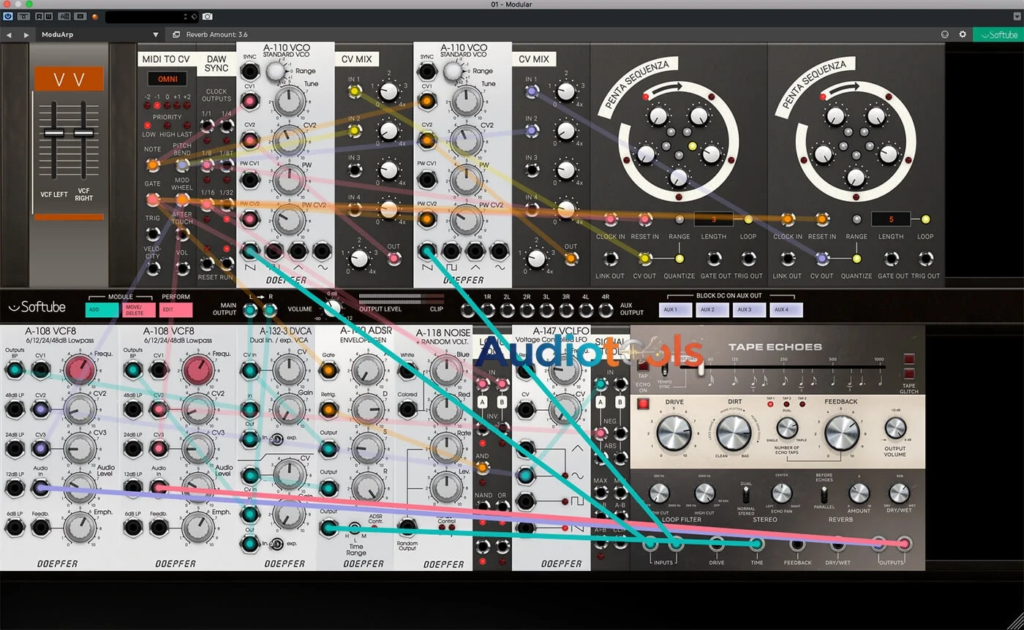Select LAST note priority LED
Viewport: 1024px width, 630px height.
pyautogui.click(x=187, y=126)
